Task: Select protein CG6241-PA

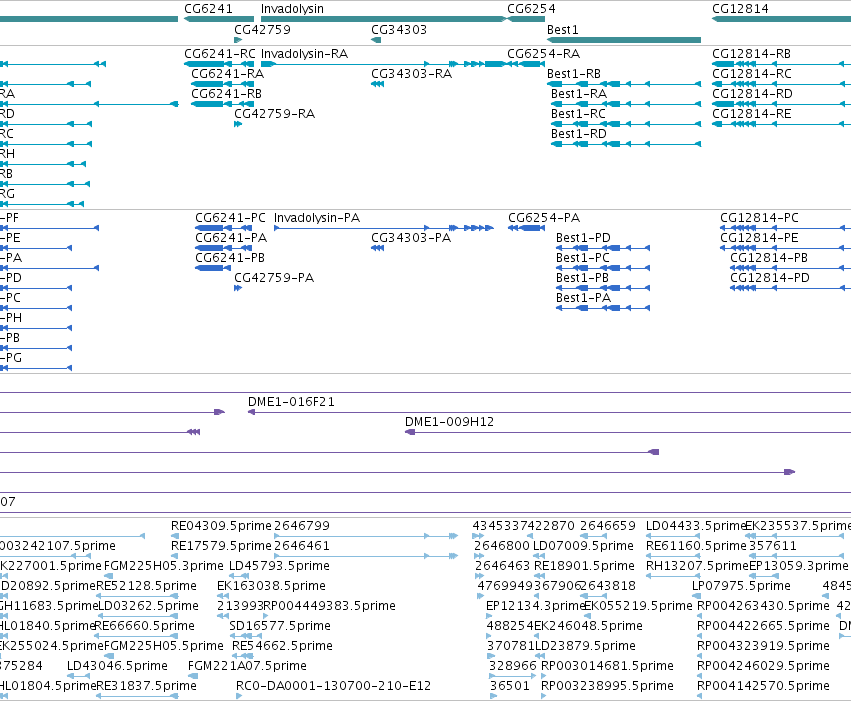Action: click(225, 248)
